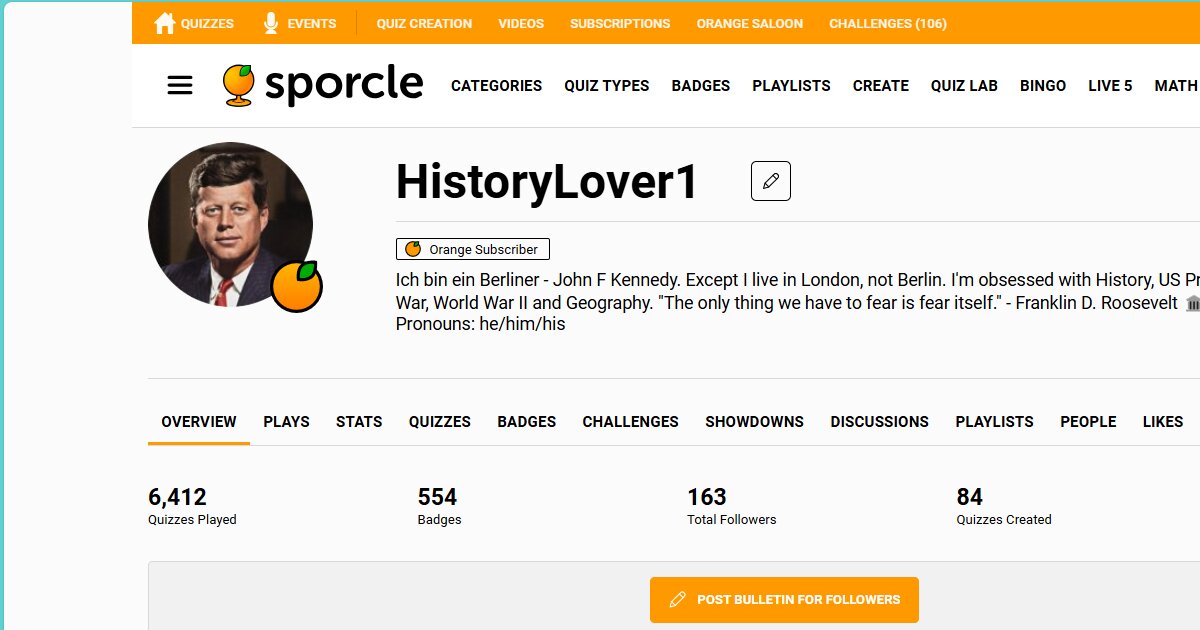Click the pencil edit profile icon
This screenshot has width=1200, height=630.
click(771, 181)
